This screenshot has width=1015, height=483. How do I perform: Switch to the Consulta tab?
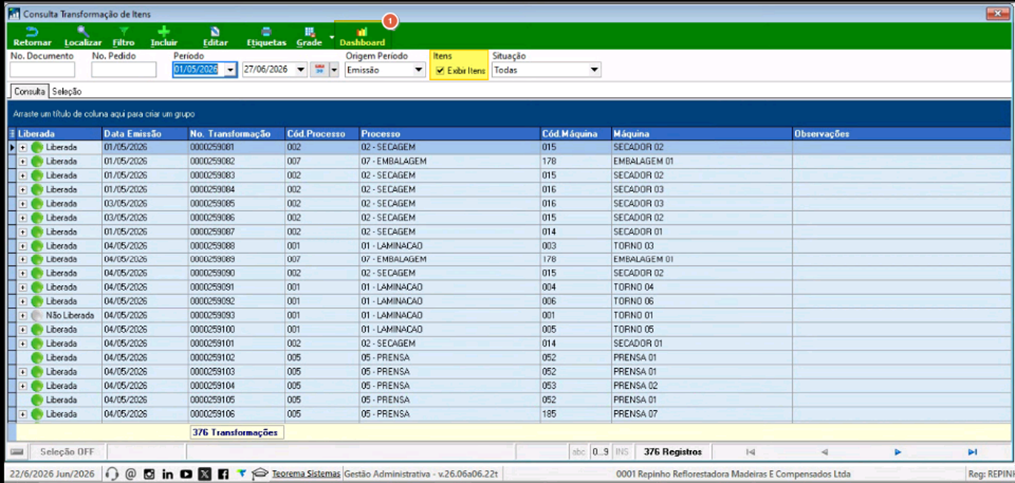(30, 92)
